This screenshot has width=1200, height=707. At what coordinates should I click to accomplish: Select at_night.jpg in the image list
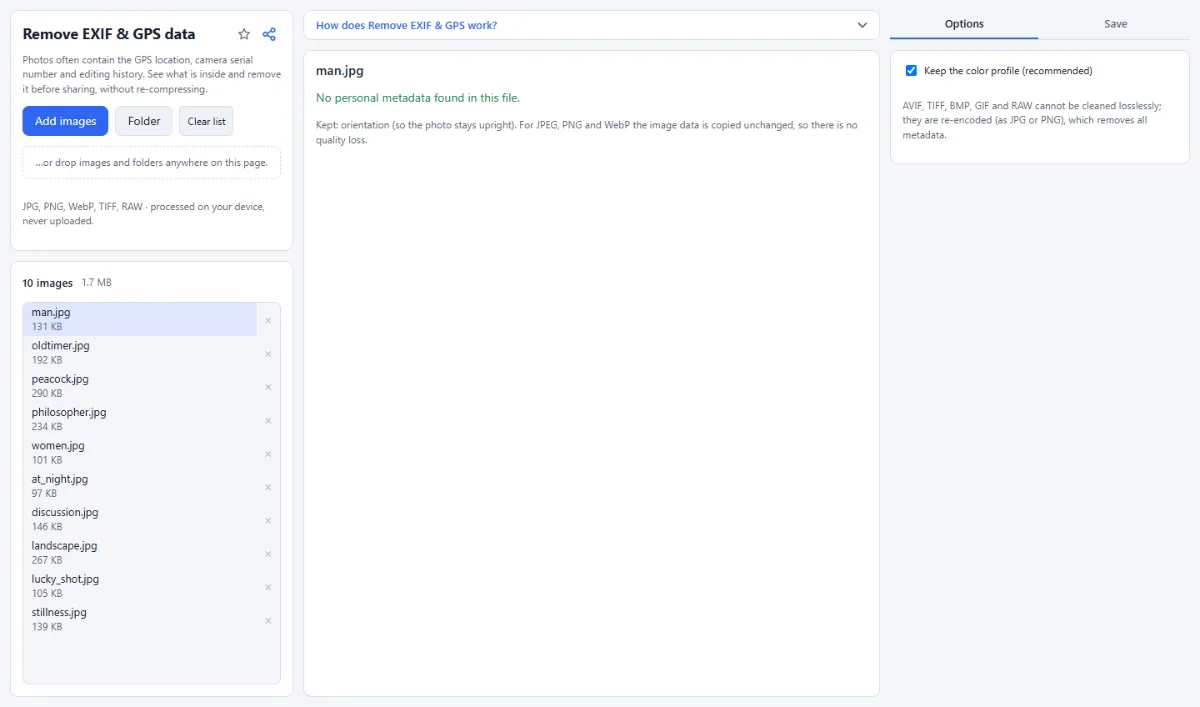point(140,486)
